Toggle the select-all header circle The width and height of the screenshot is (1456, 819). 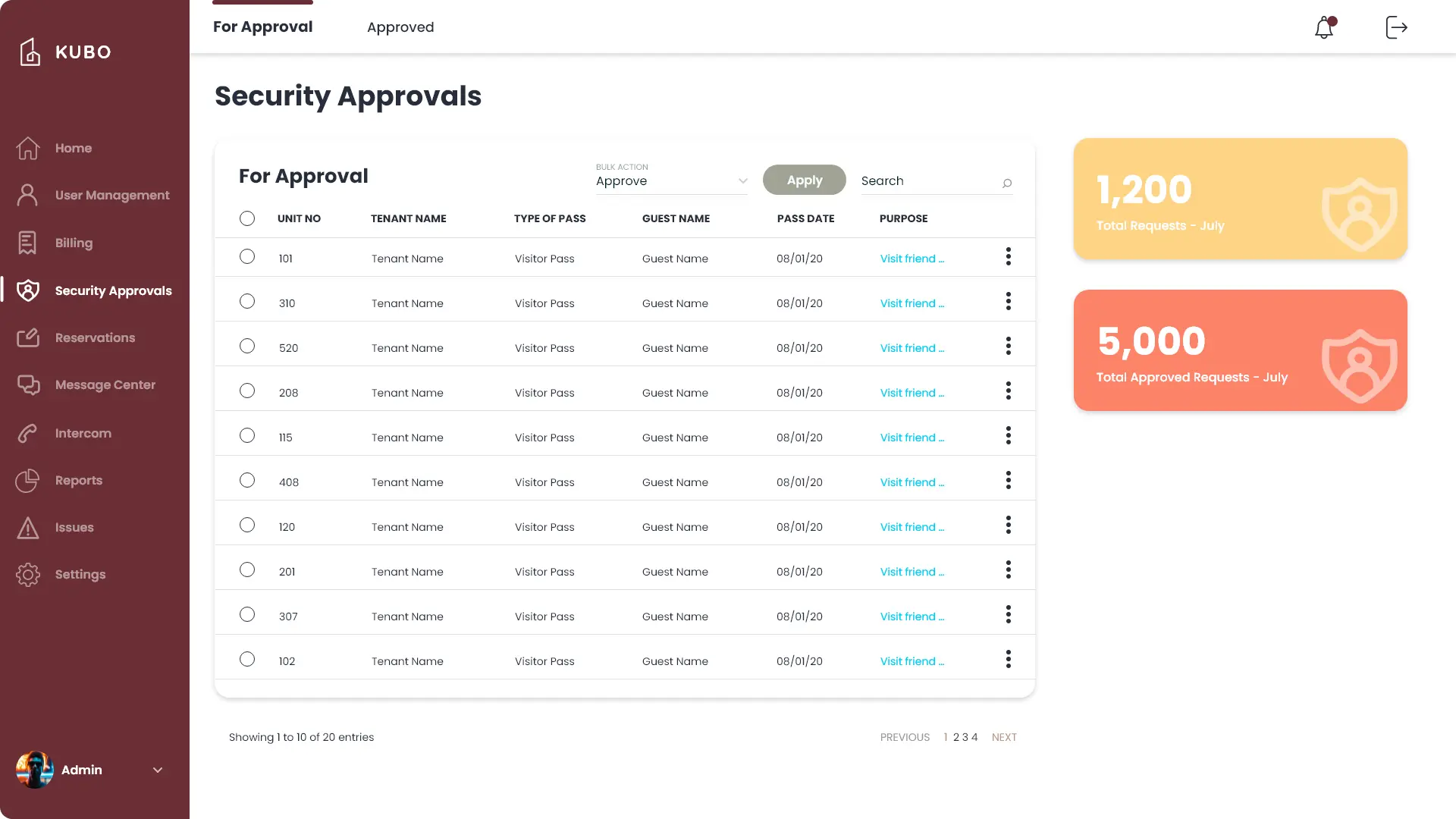(x=247, y=218)
